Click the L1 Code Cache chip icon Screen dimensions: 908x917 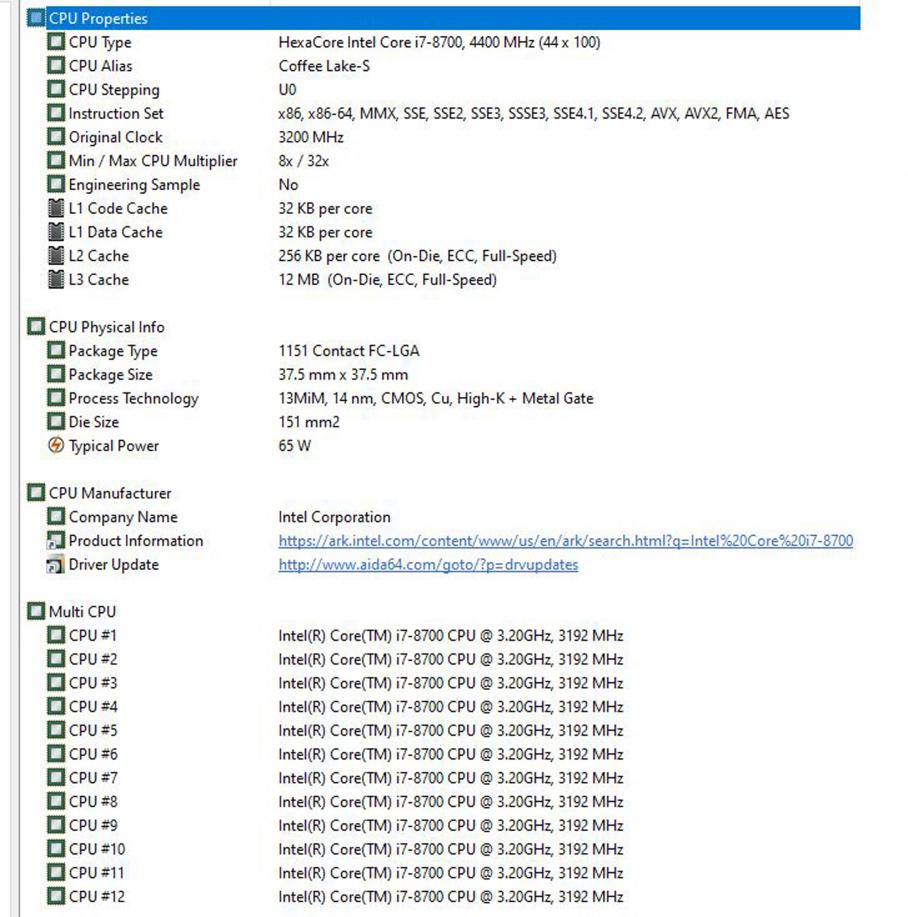point(56,208)
